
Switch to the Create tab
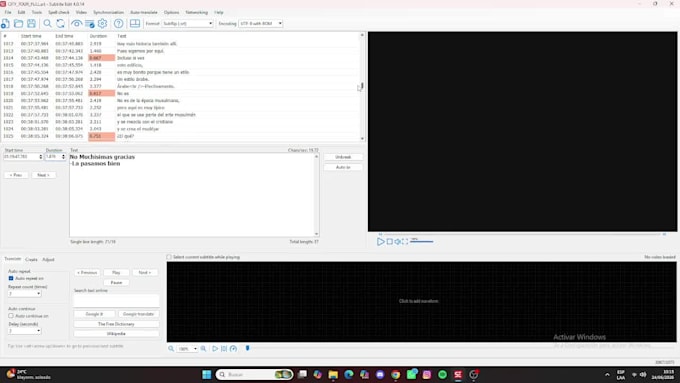[31, 259]
